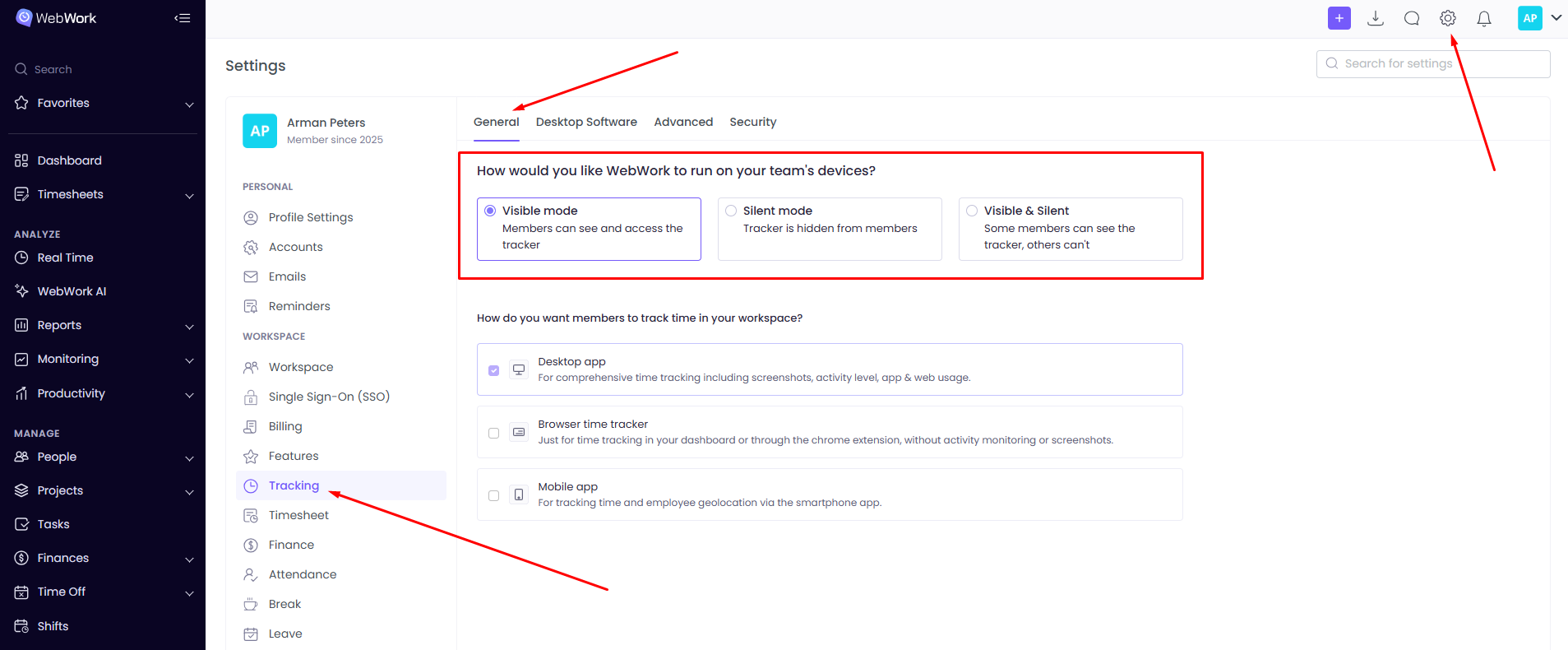This screenshot has width=1568, height=650.
Task: Click the Profile Settings person icon
Action: pos(251,217)
